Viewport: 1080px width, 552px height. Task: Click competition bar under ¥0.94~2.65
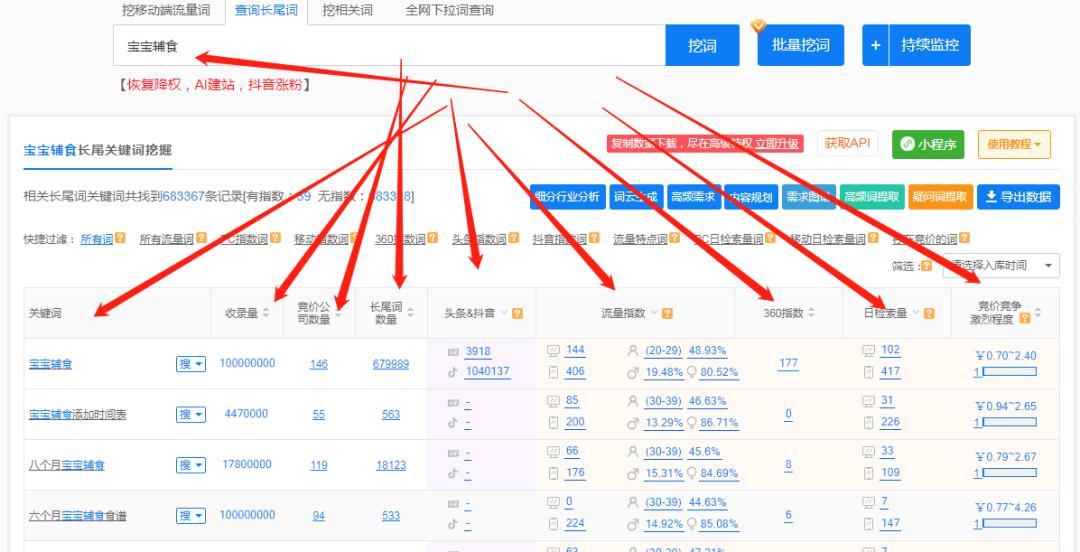click(x=1009, y=422)
